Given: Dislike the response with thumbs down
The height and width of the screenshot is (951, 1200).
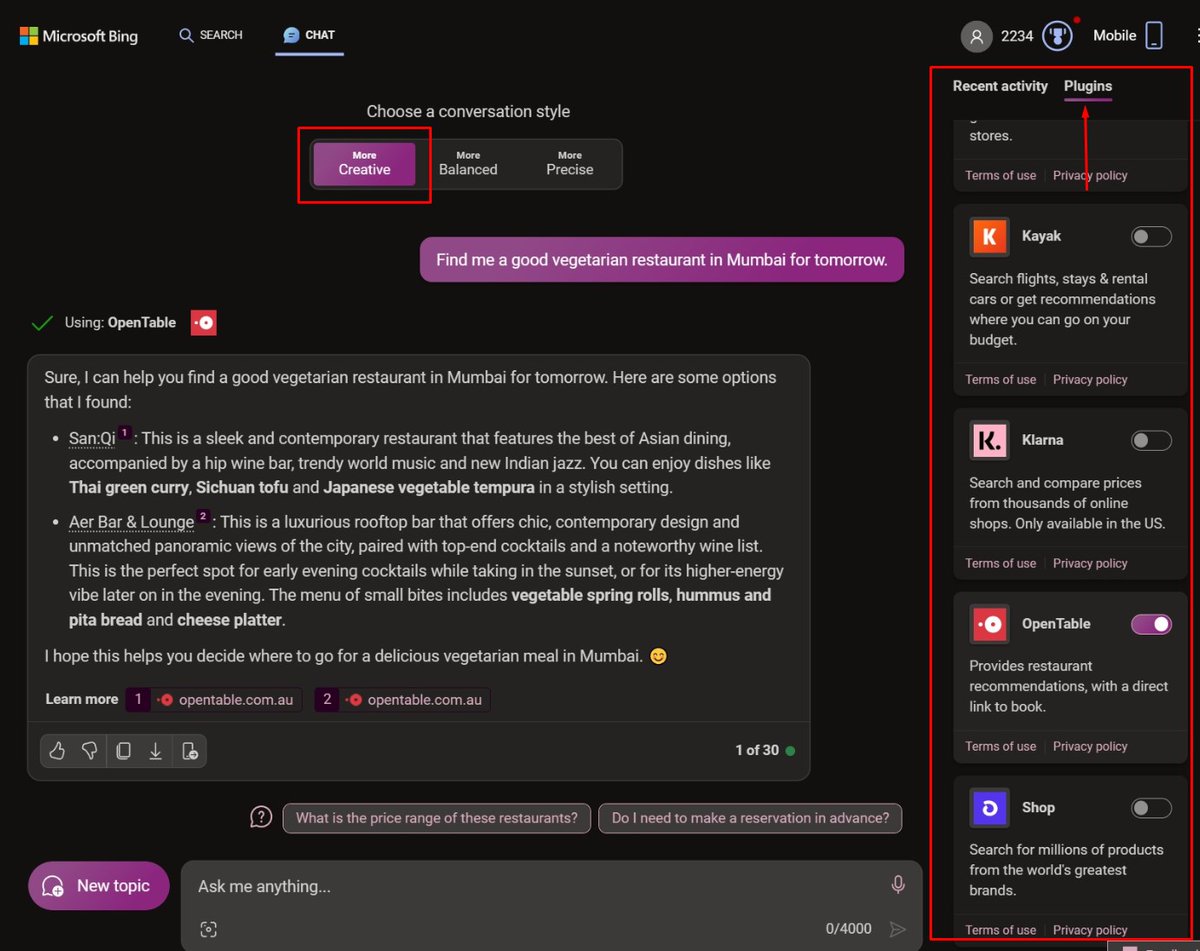Looking at the screenshot, I should click(x=90, y=751).
